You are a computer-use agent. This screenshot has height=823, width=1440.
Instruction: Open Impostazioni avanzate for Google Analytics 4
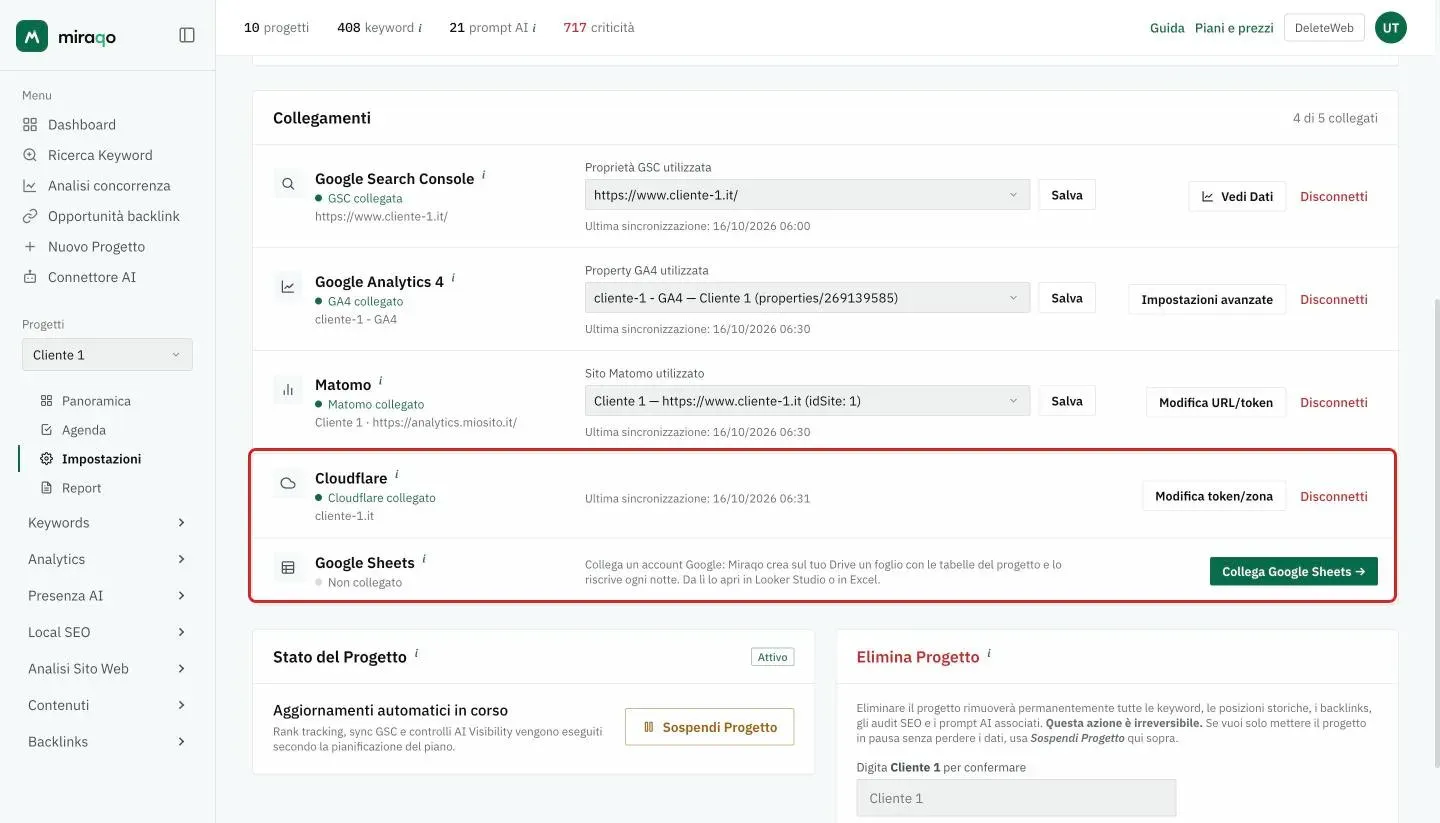1207,299
